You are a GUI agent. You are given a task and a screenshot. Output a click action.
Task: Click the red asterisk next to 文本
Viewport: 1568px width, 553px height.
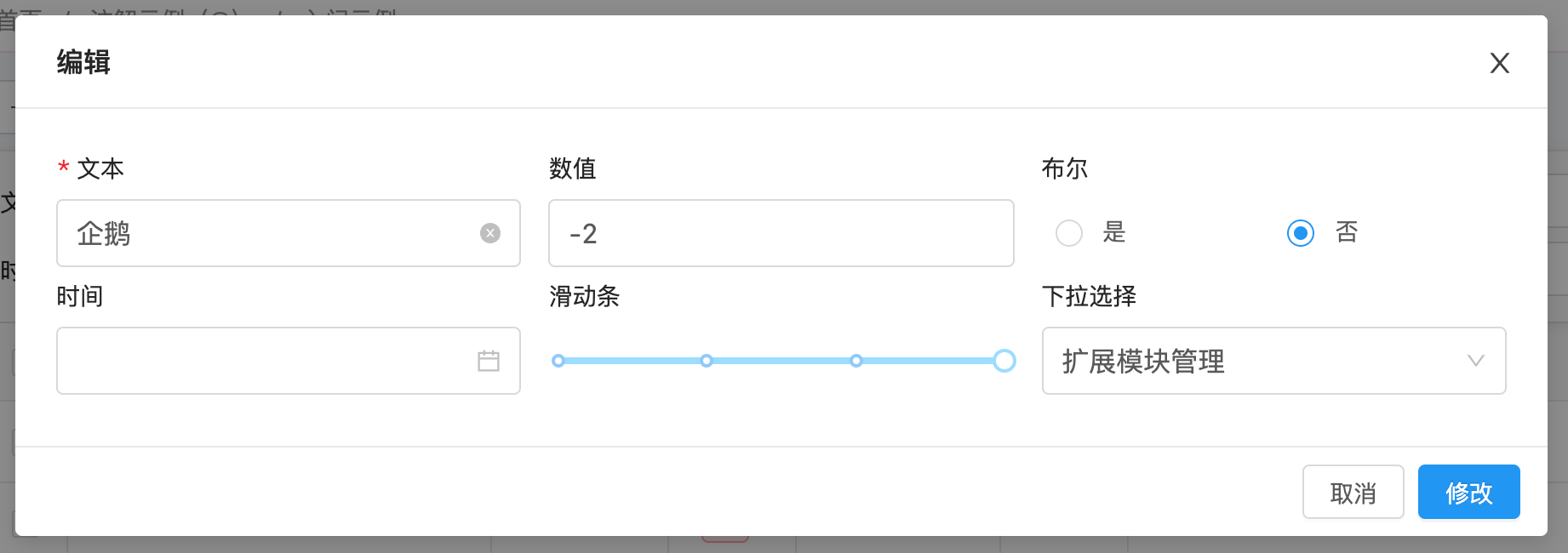[x=61, y=168]
